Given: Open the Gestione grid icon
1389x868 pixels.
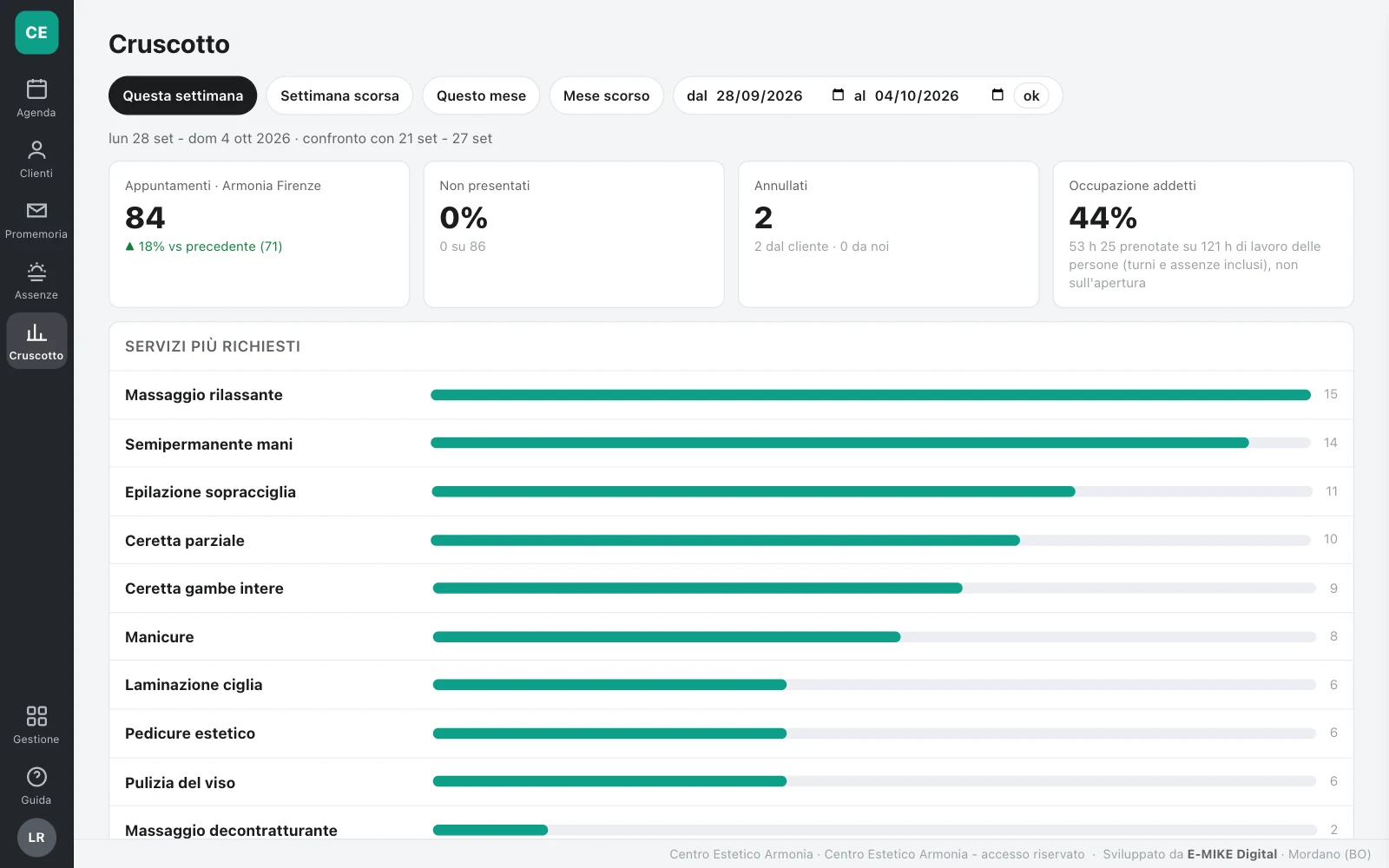Looking at the screenshot, I should [x=36, y=716].
